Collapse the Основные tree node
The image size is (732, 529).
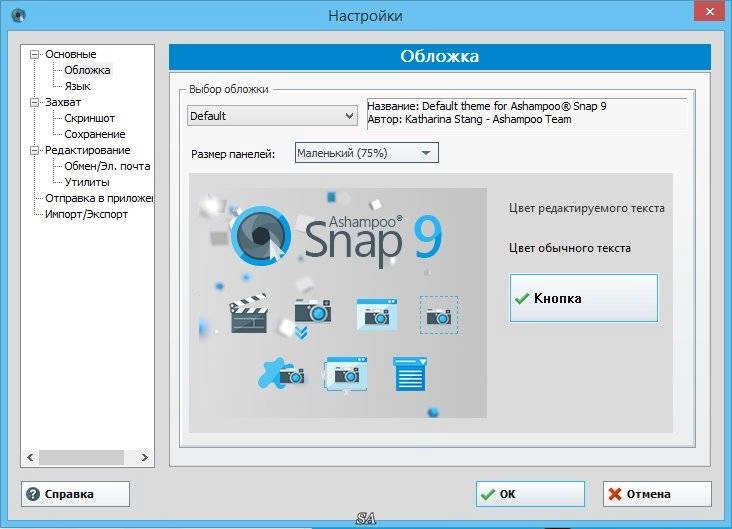click(x=34, y=55)
